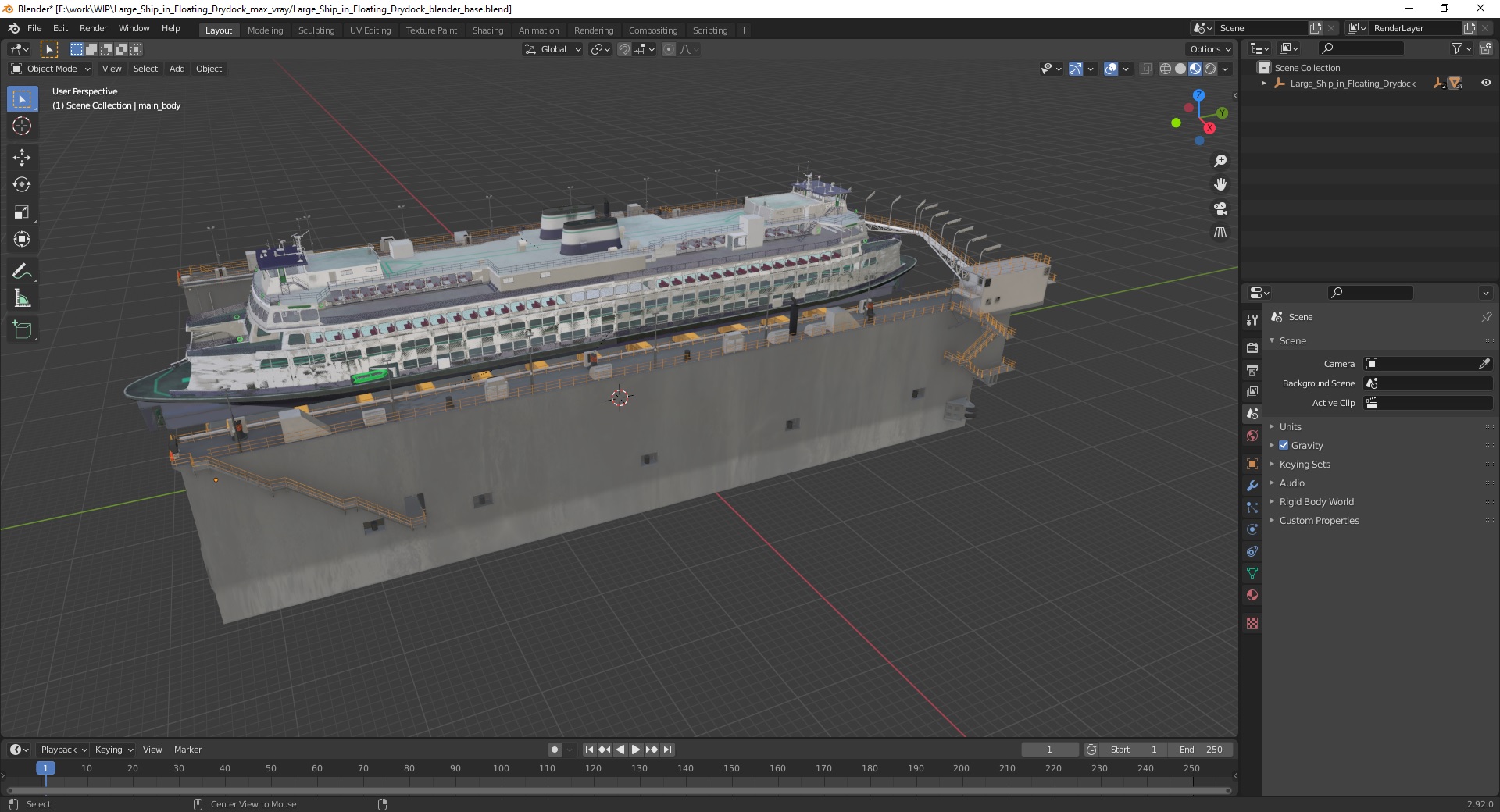Click the End frame field

click(1202, 750)
